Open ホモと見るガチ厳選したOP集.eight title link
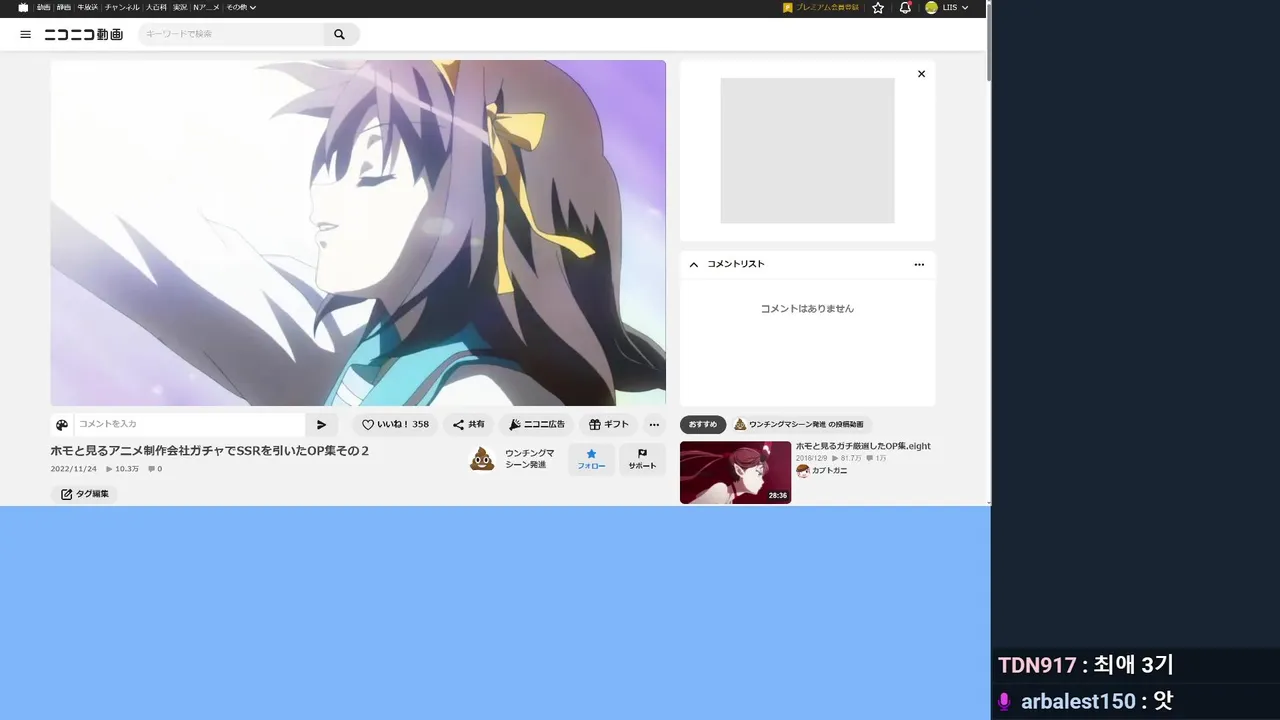 click(863, 446)
